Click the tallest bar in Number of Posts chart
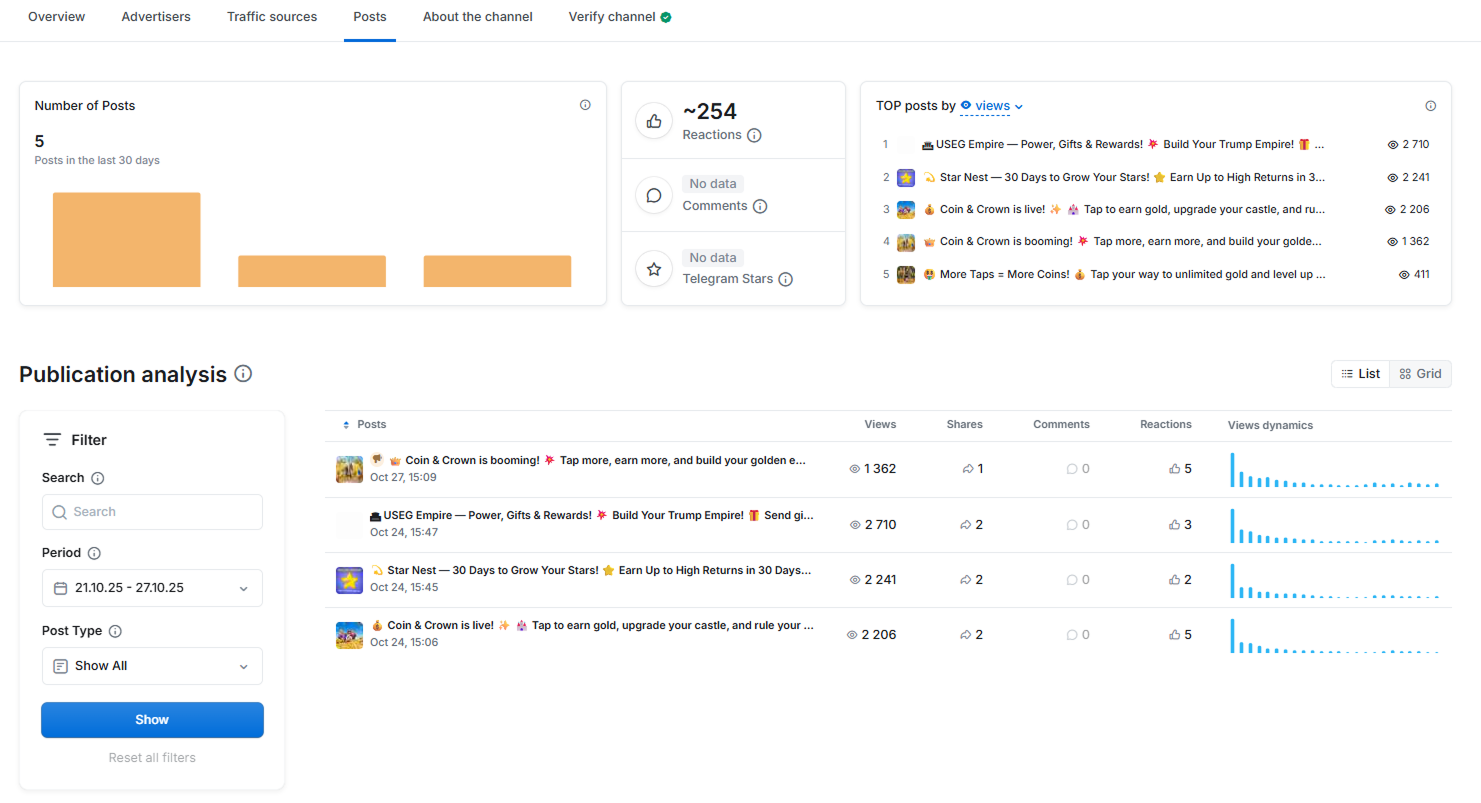 127,240
